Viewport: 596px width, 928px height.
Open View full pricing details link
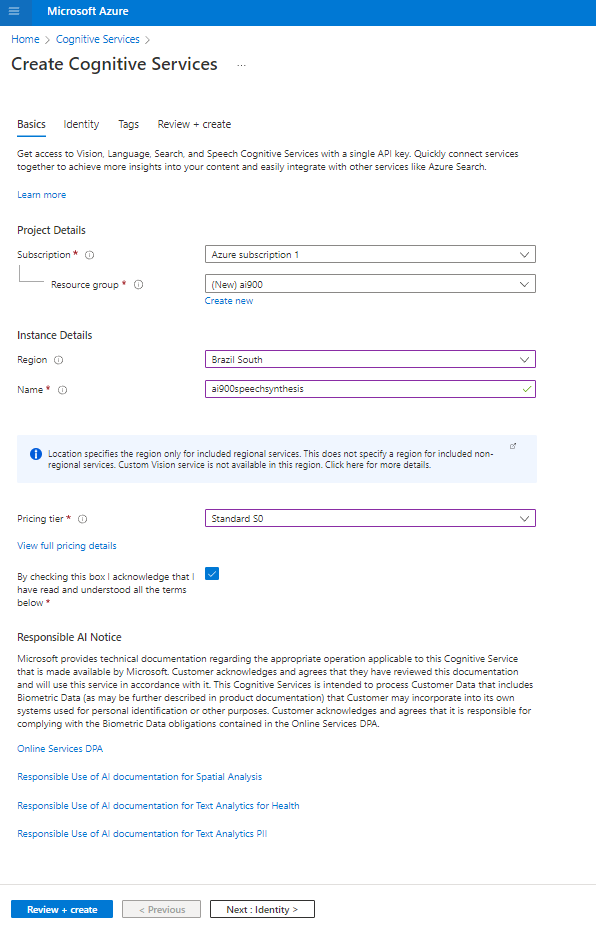pos(66,545)
